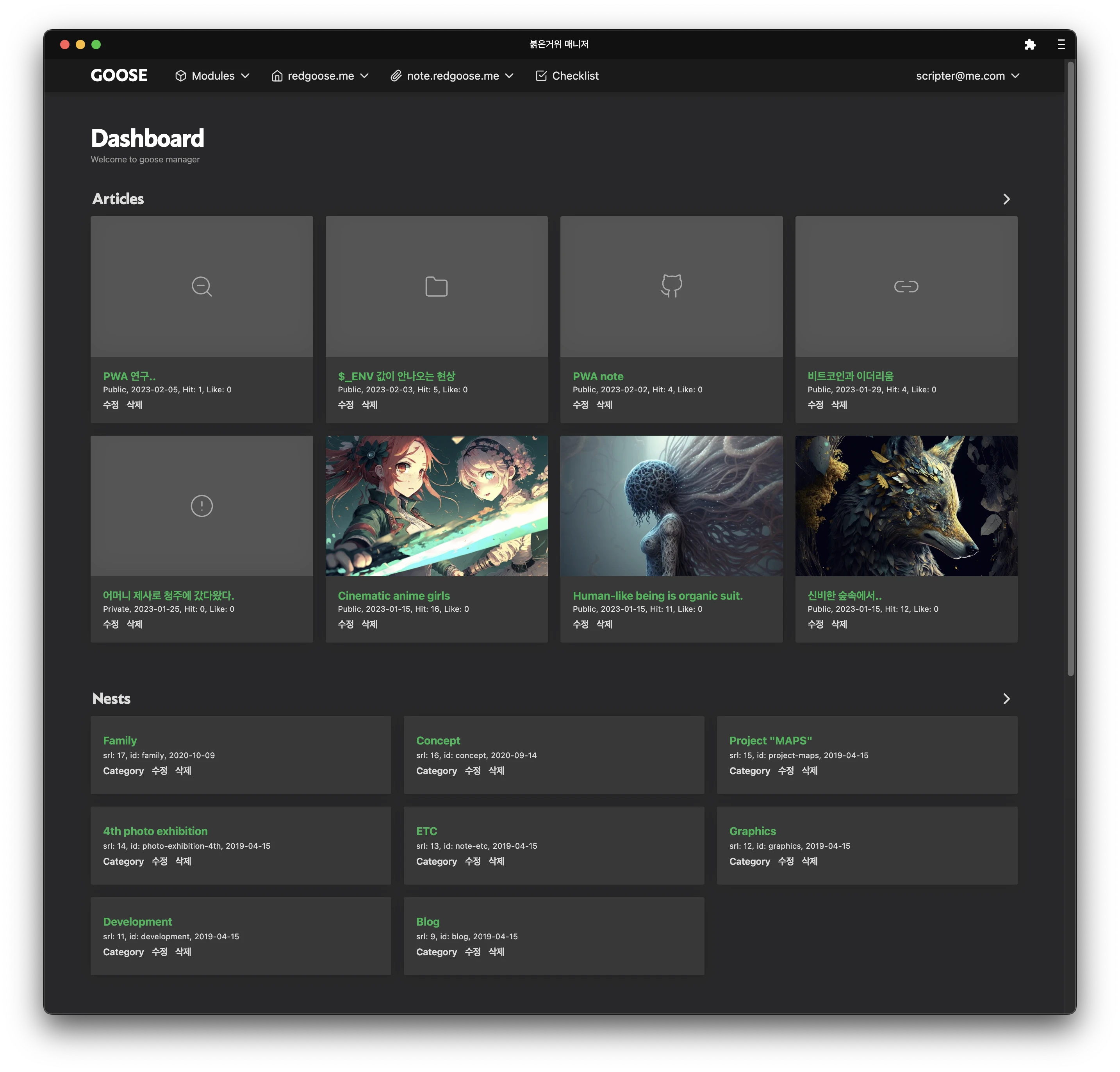Screen dimensions: 1120x1072
Task: Click the vertical scrollbar thumb
Action: [1071, 369]
